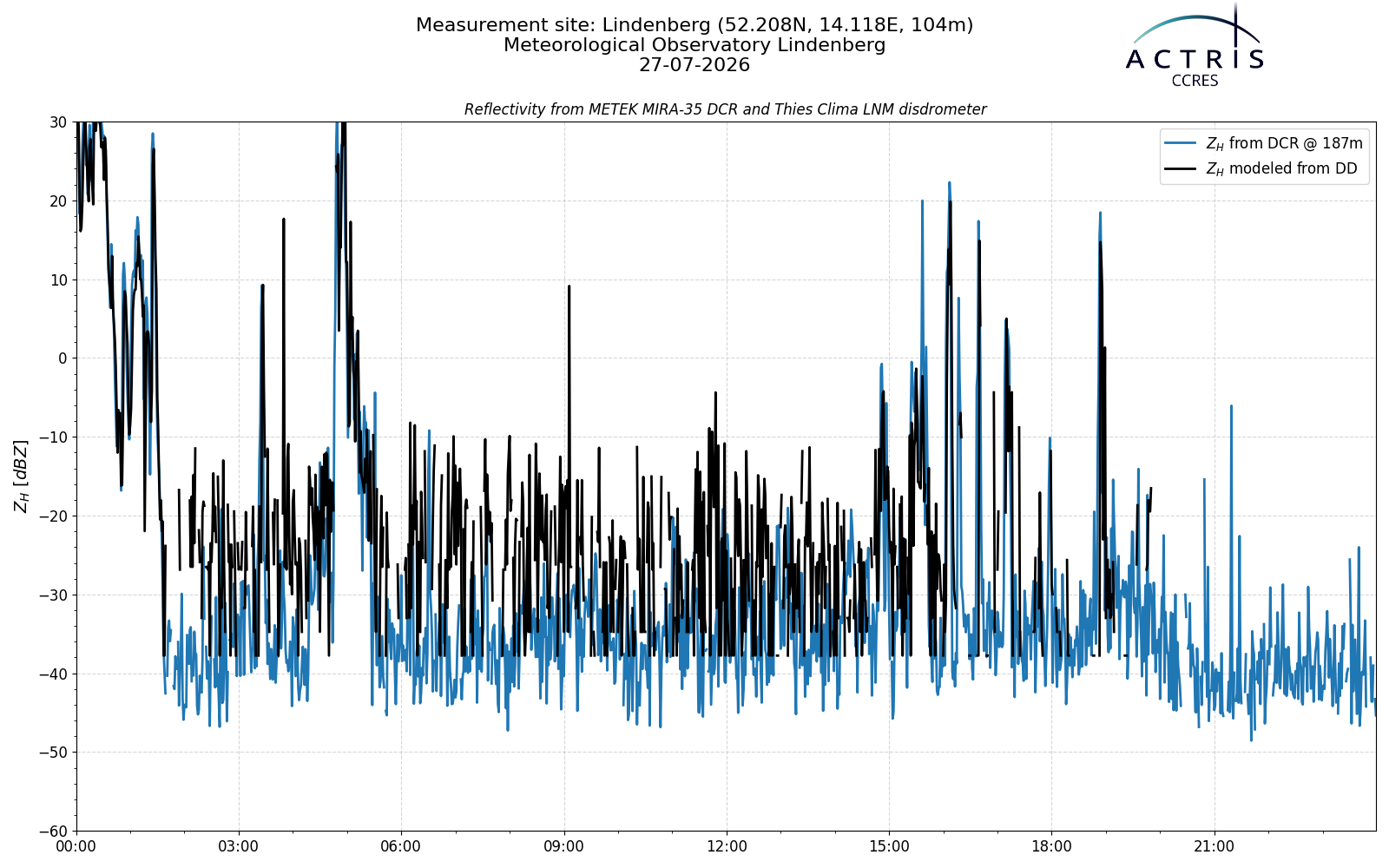Select legend label 'ZH from DCR @ 187m'

point(1284,144)
